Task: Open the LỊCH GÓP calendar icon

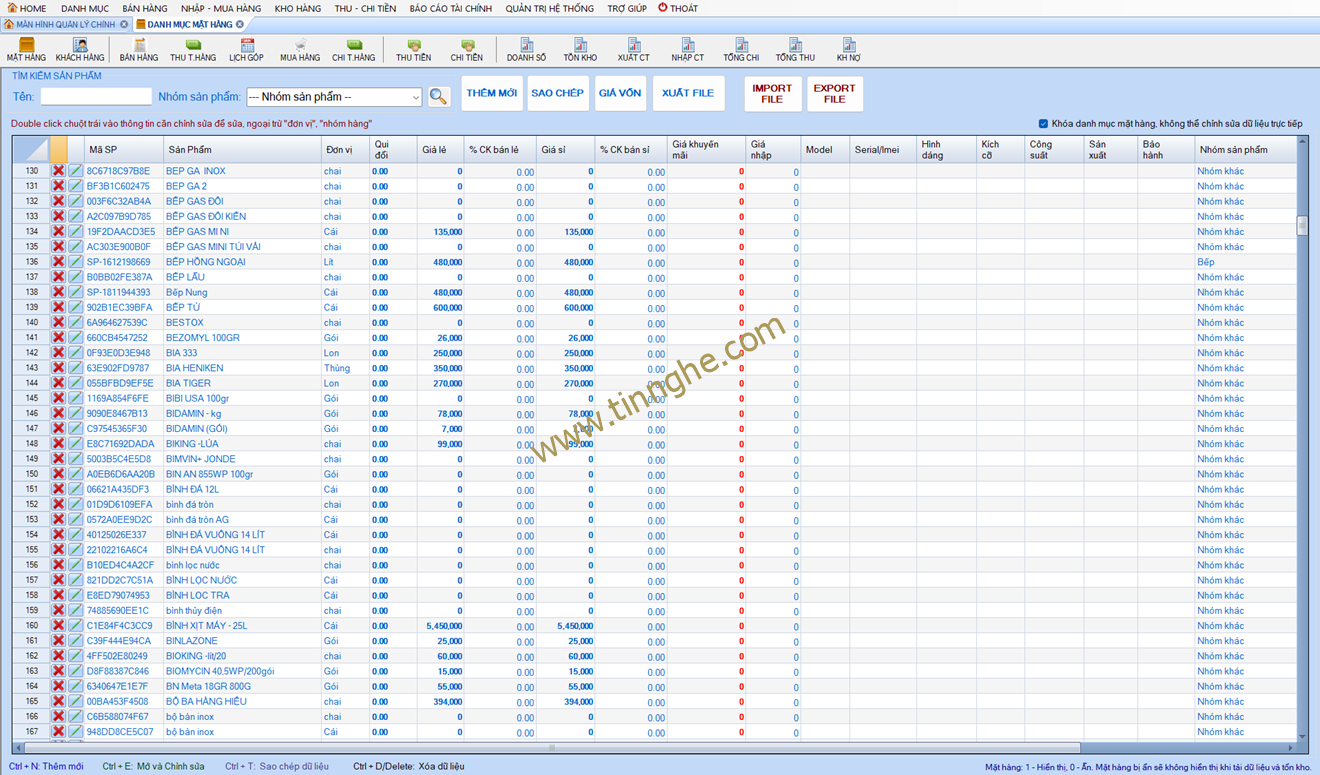Action: [x=246, y=49]
